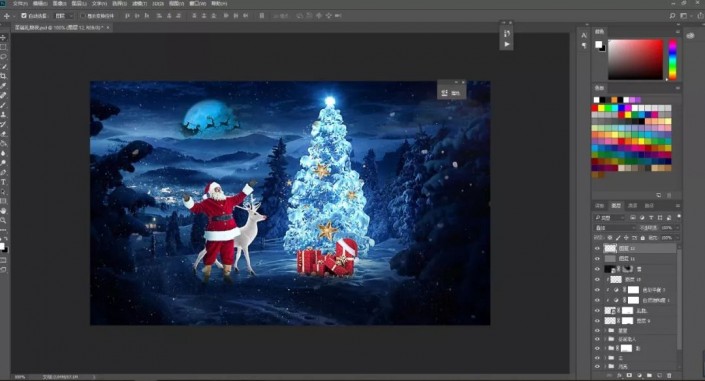
Task: Select the Crop tool
Action: [4, 76]
